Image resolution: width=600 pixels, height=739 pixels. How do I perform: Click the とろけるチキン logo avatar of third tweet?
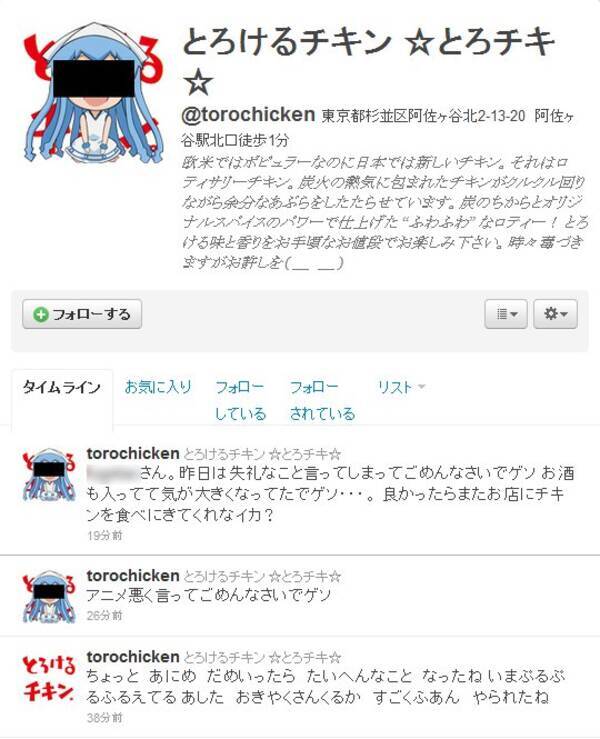click(x=49, y=678)
